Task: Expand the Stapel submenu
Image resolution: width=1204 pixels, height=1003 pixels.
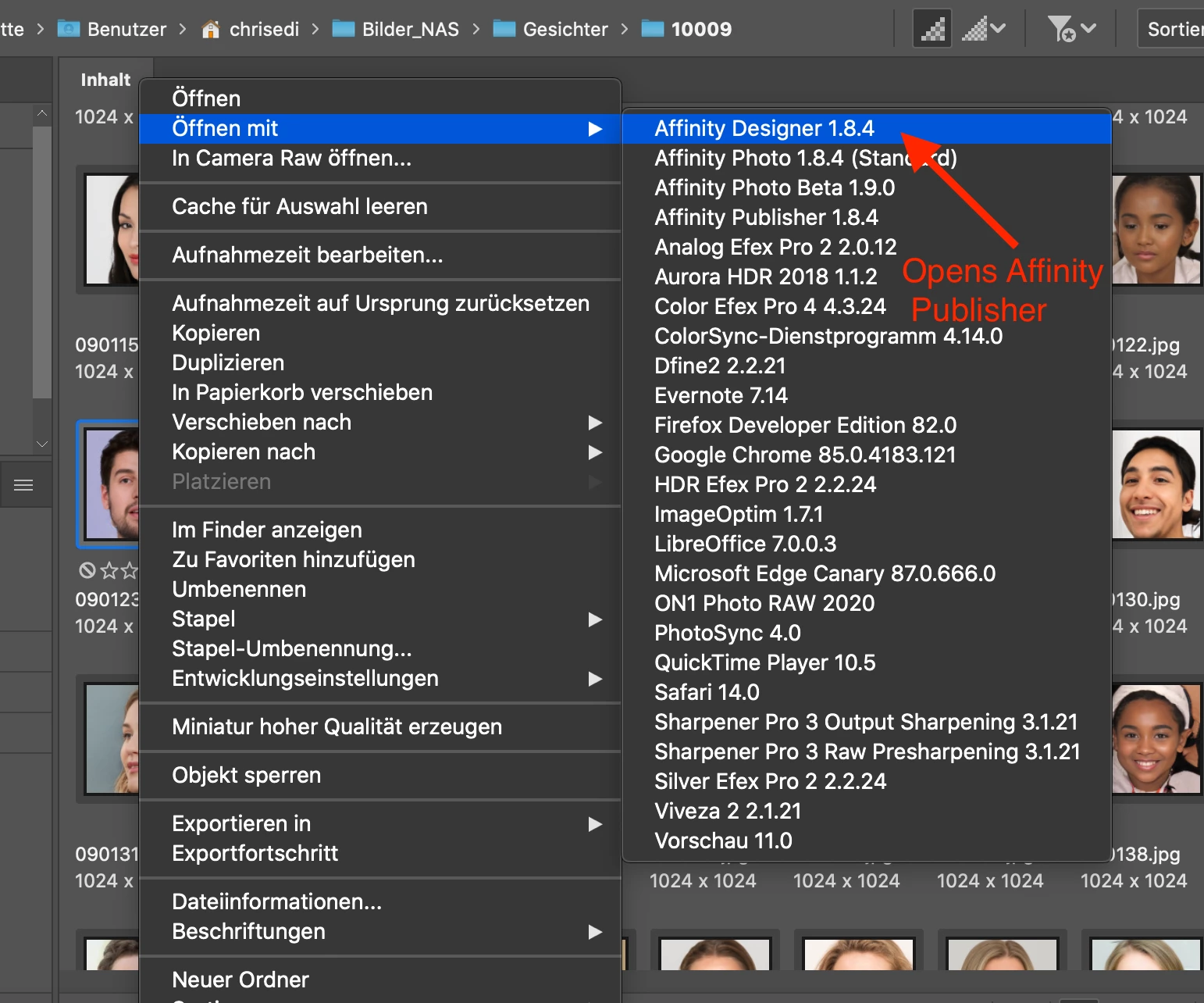Action: (380, 619)
